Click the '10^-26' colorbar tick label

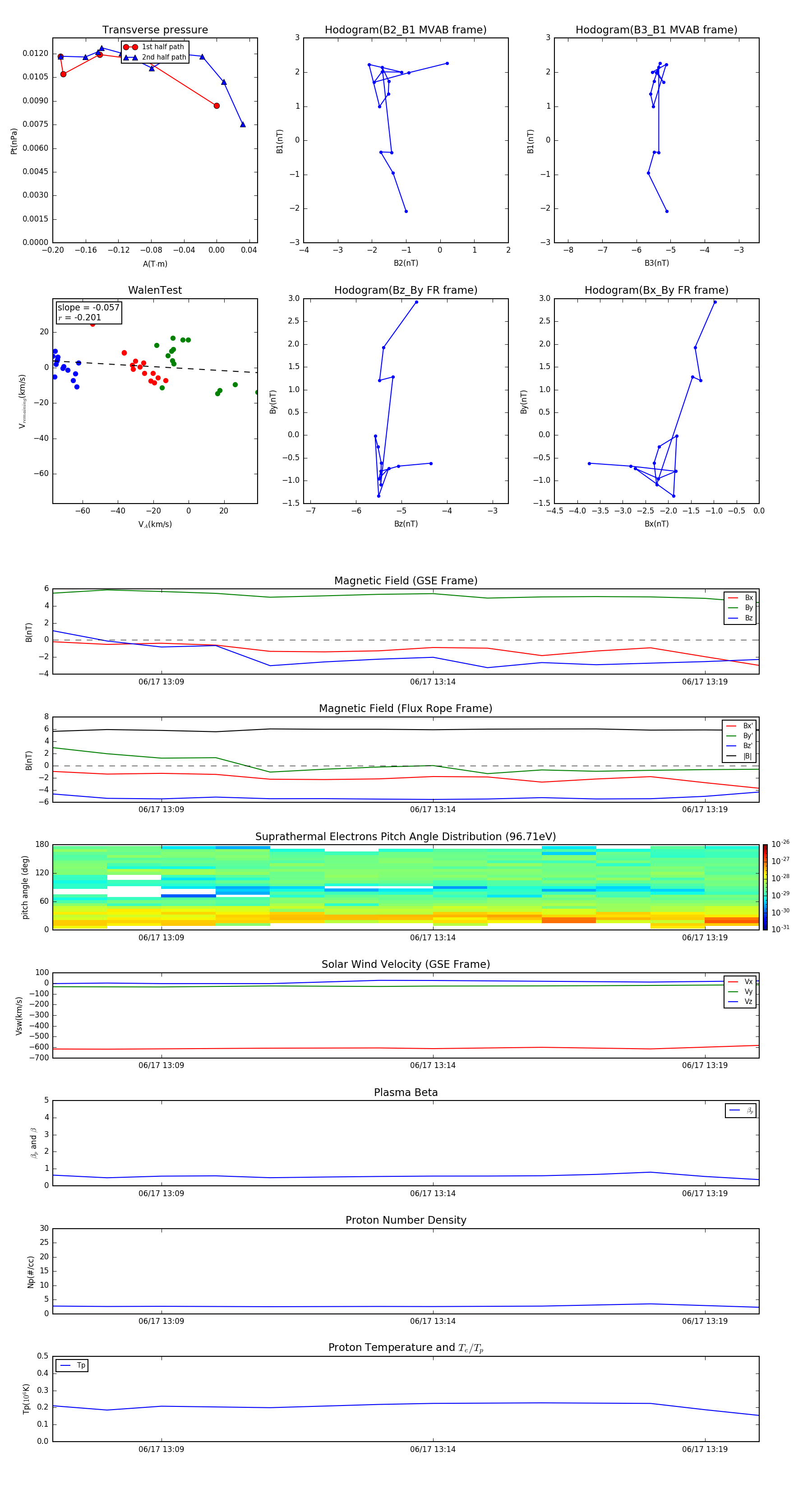pyautogui.click(x=780, y=844)
